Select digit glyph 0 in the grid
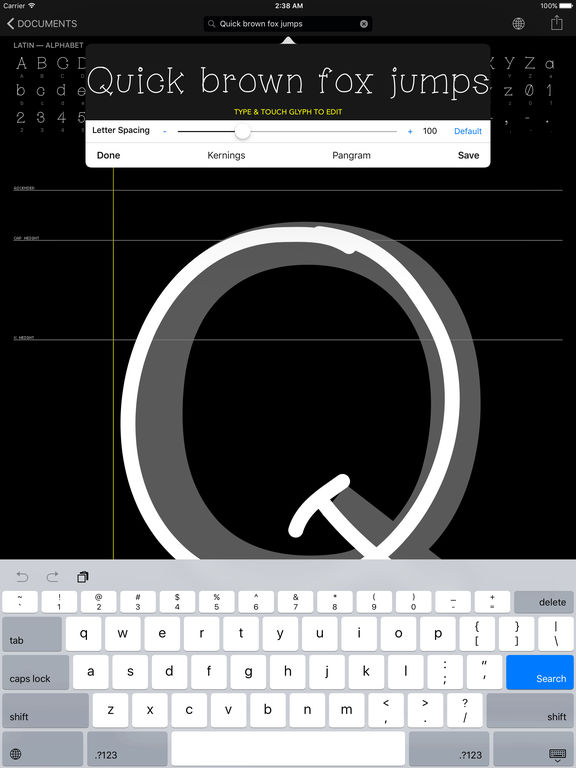Image resolution: width=576 pixels, height=768 pixels. click(x=529, y=91)
